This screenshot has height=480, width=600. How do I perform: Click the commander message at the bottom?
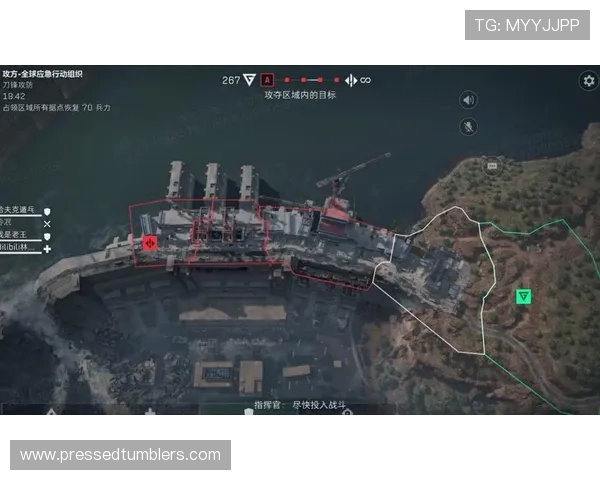300,406
